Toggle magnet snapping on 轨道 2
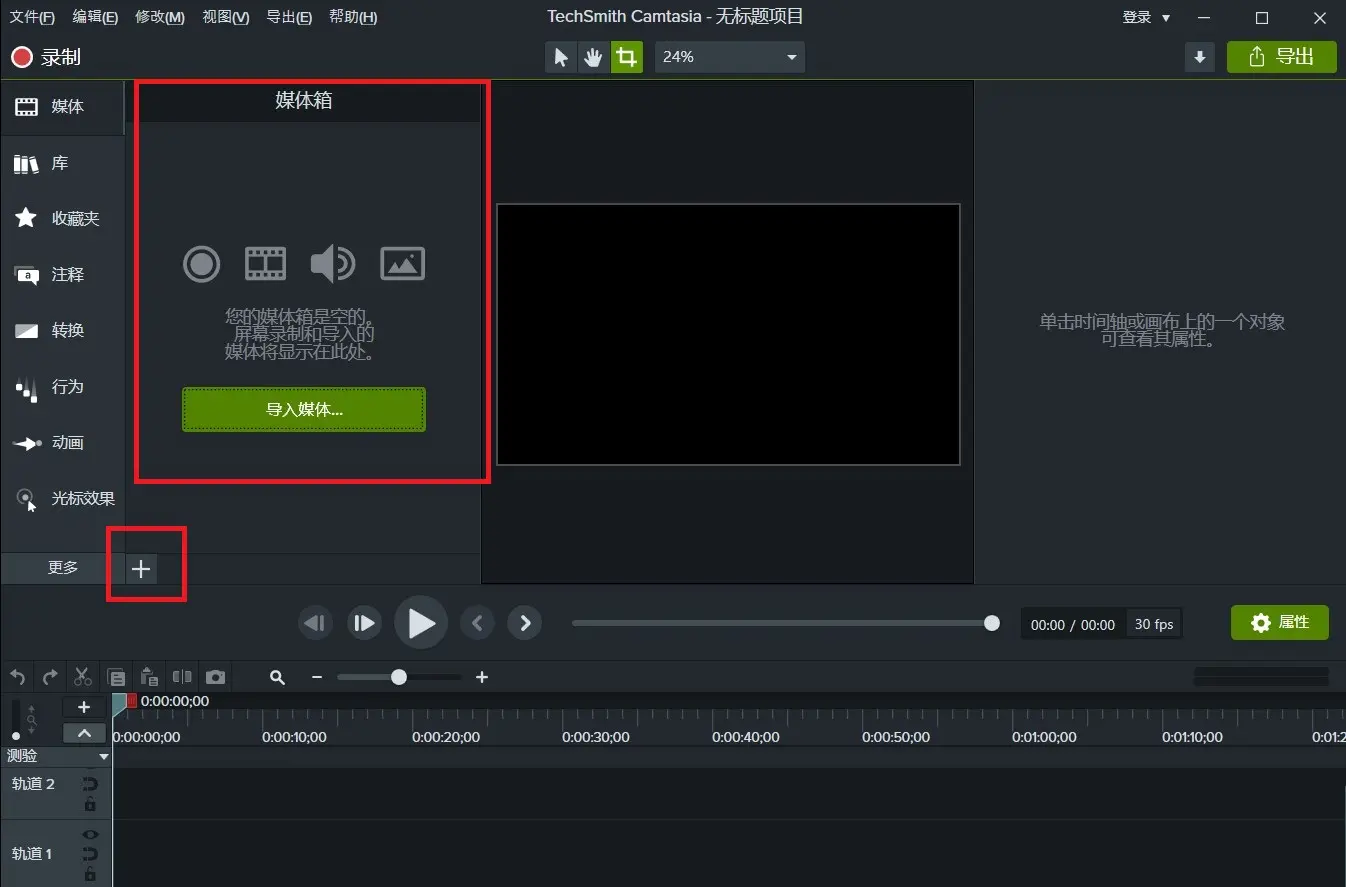Viewport: 1346px width, 887px height. point(90,785)
